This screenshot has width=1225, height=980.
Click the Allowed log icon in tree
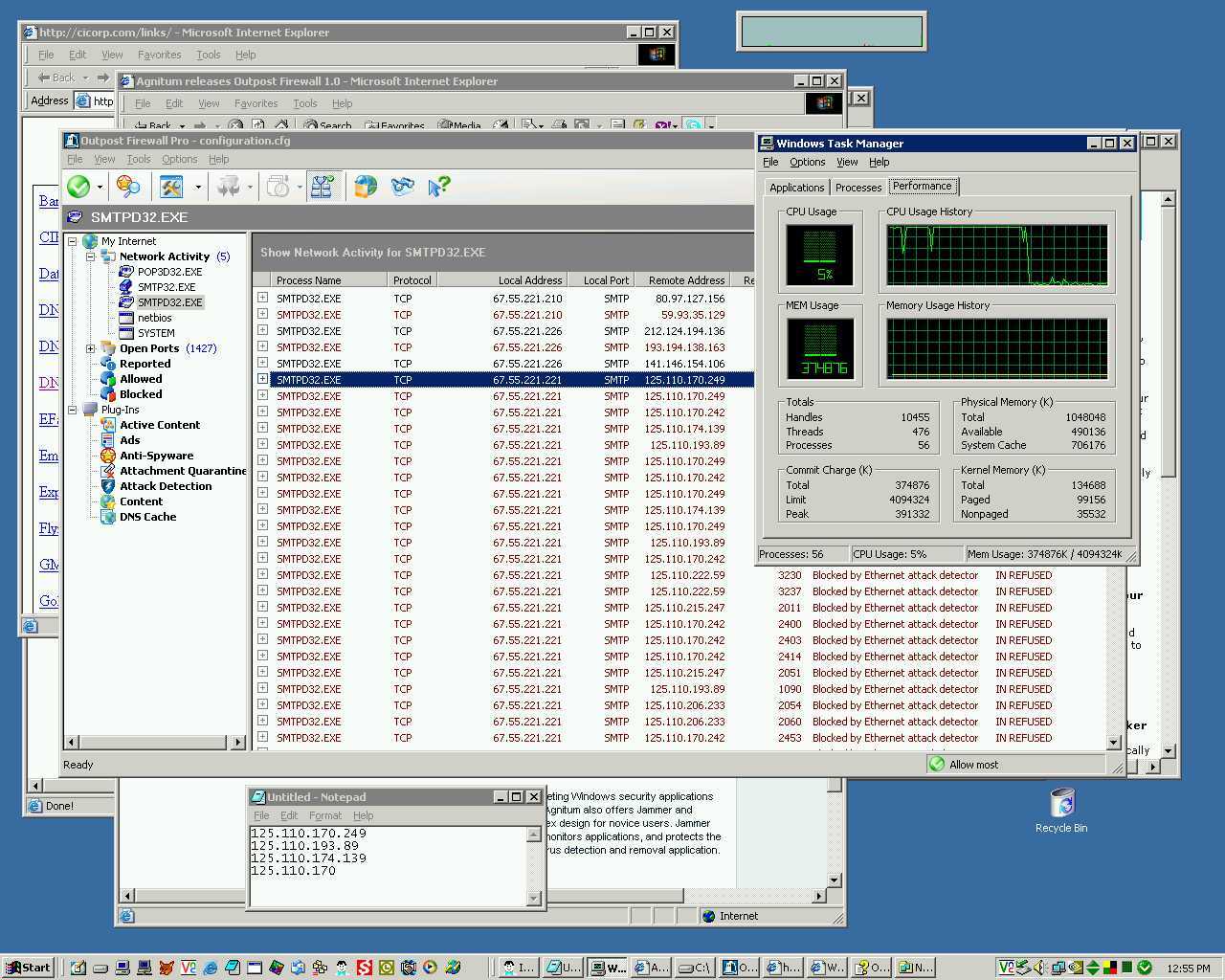point(108,379)
